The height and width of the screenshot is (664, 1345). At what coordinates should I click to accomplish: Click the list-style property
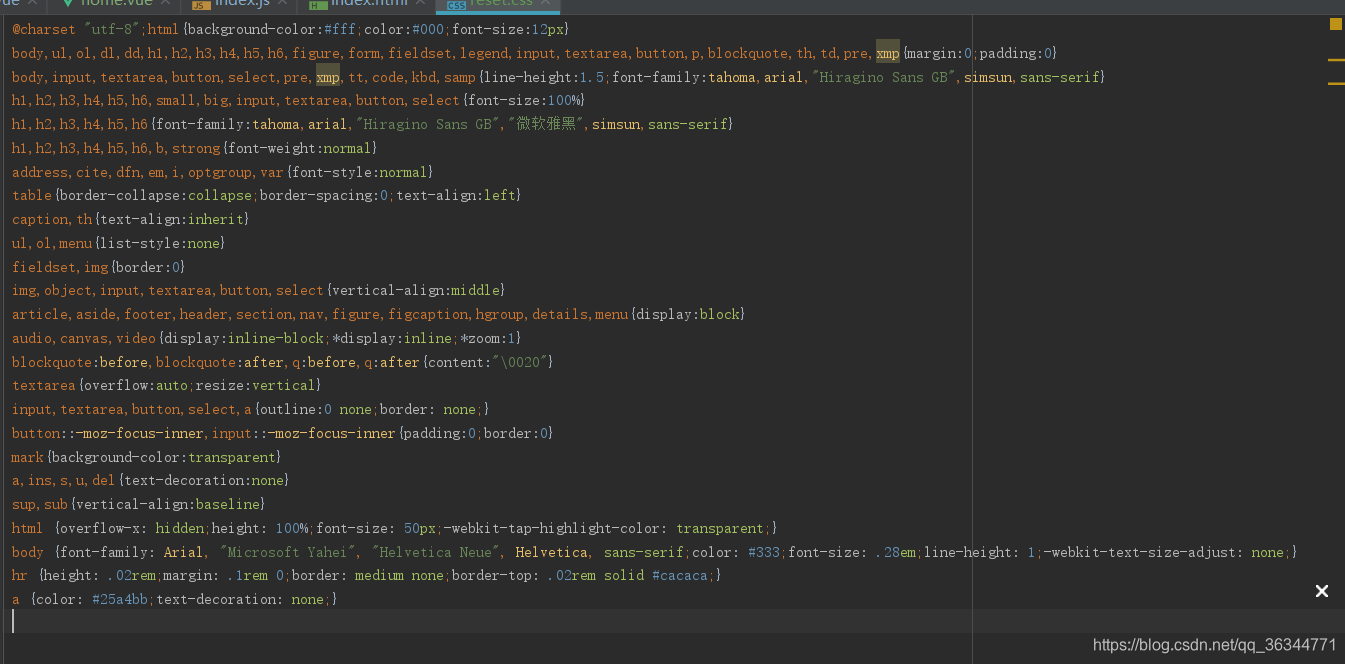click(x=140, y=243)
